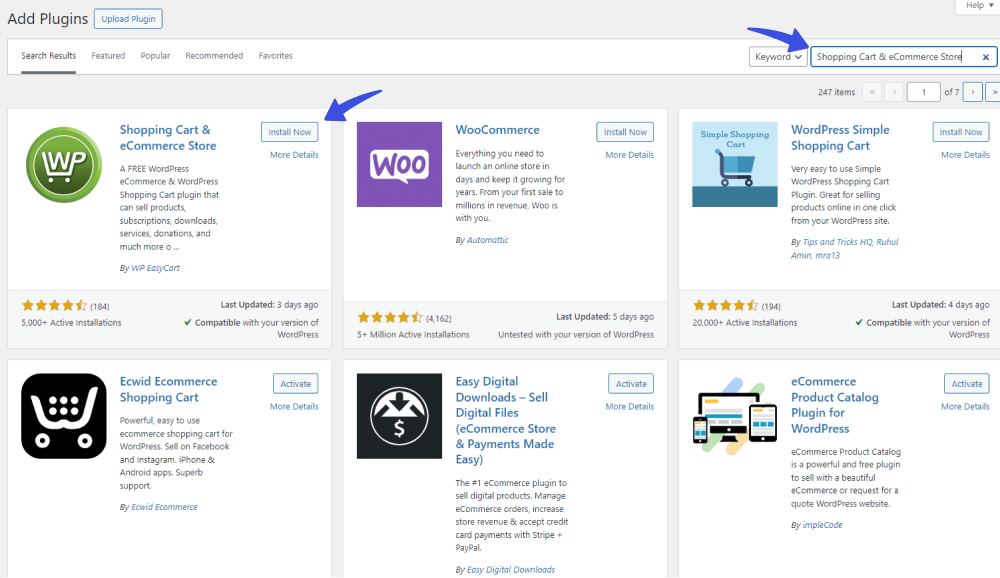Activate Easy Digital Downloads plugin

pyautogui.click(x=631, y=383)
